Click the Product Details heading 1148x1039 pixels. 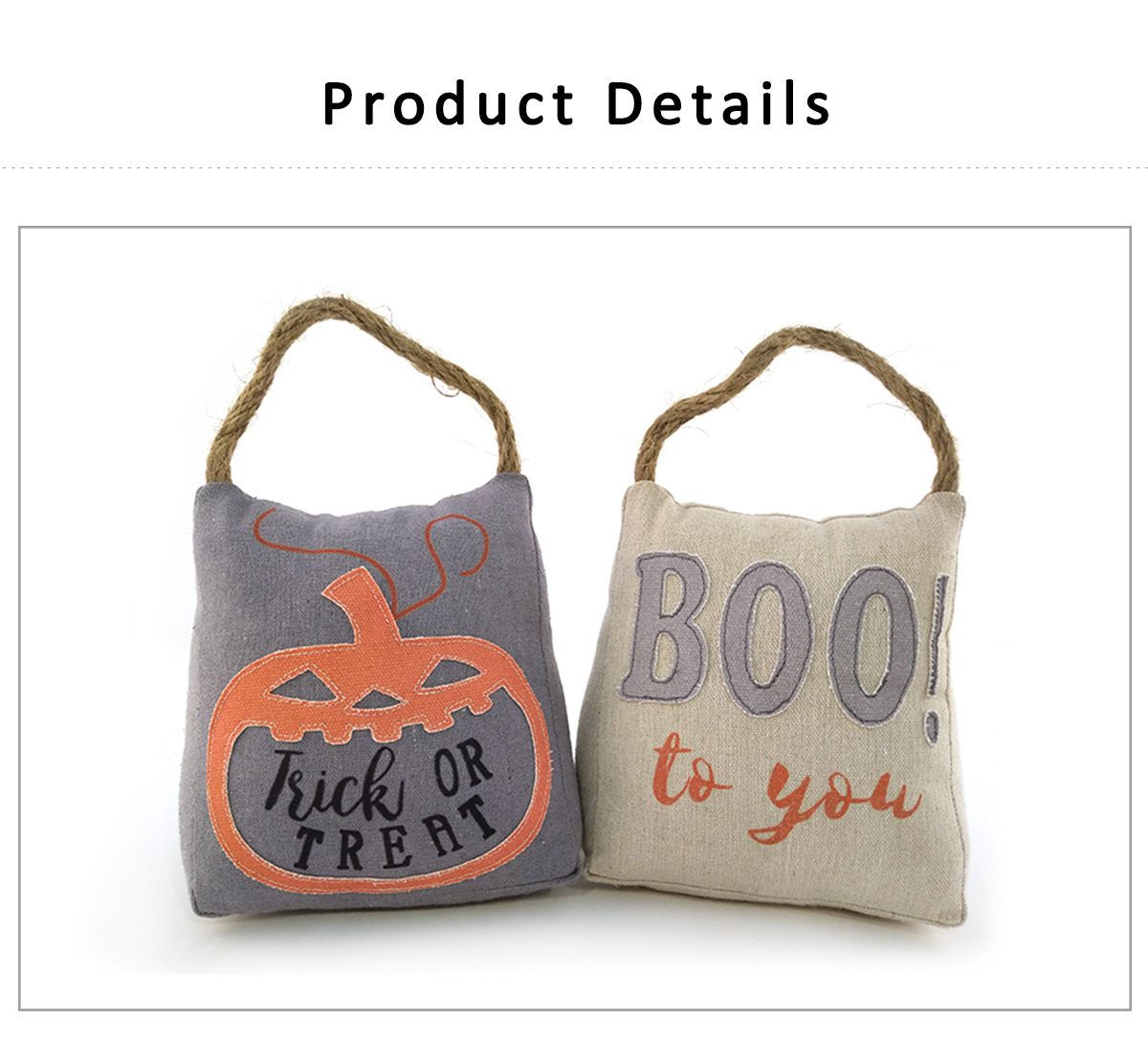[x=576, y=103]
